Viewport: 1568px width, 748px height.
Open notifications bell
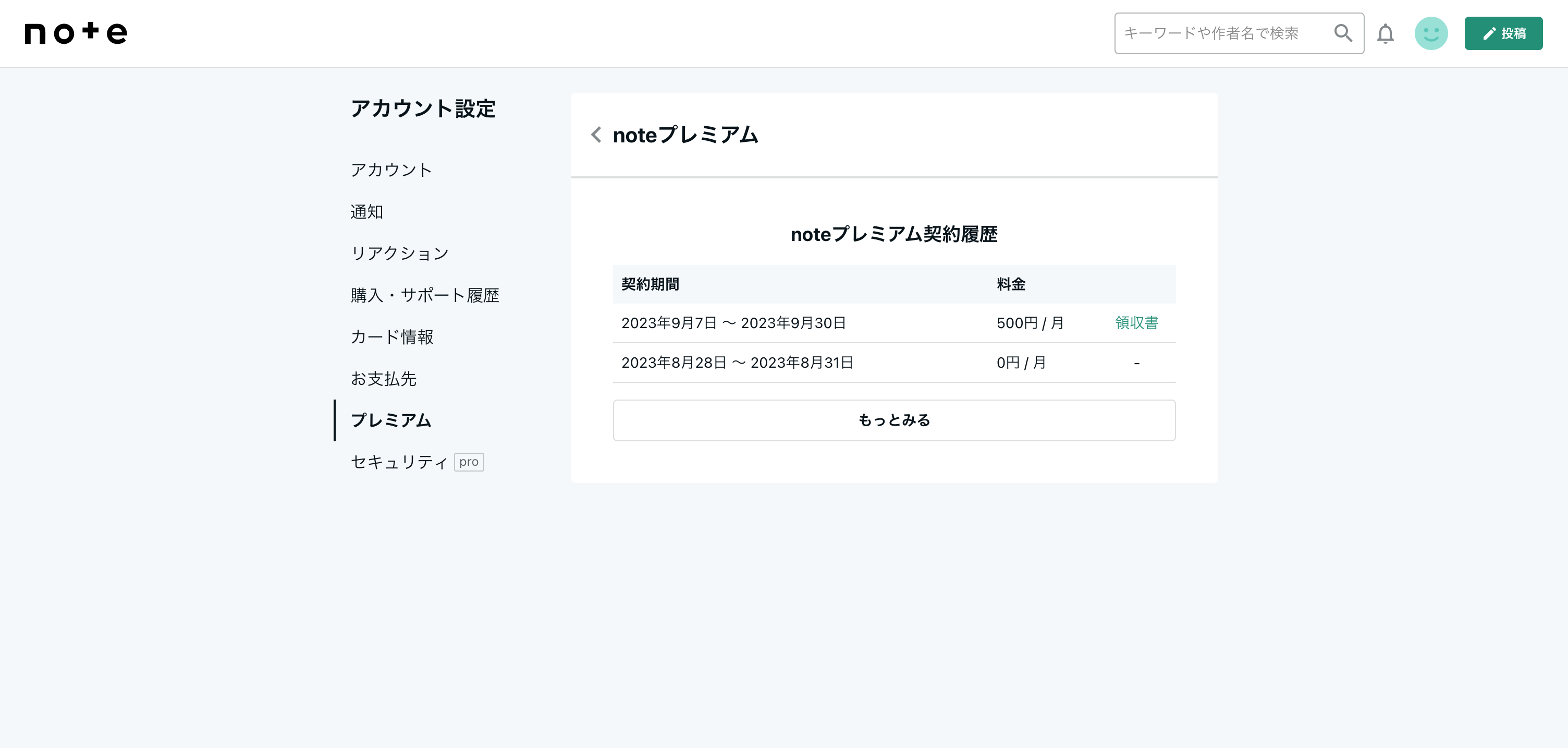click(1386, 33)
